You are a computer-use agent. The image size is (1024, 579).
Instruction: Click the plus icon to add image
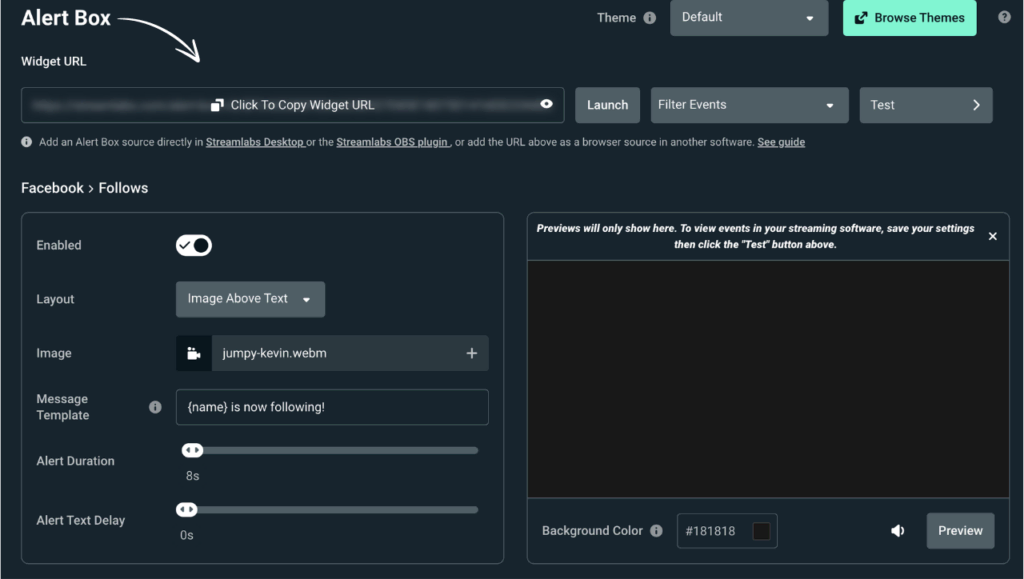point(472,353)
